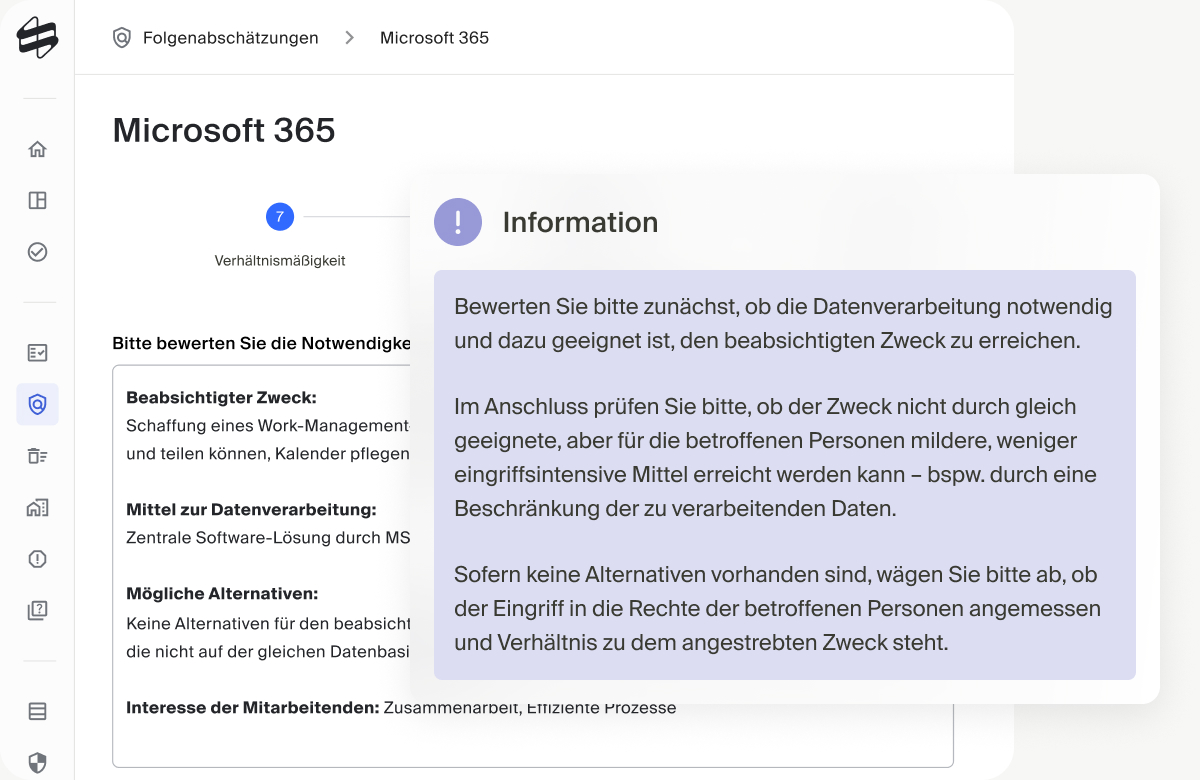Open the half-filled shield icon at the sidebar bottom

(37, 763)
